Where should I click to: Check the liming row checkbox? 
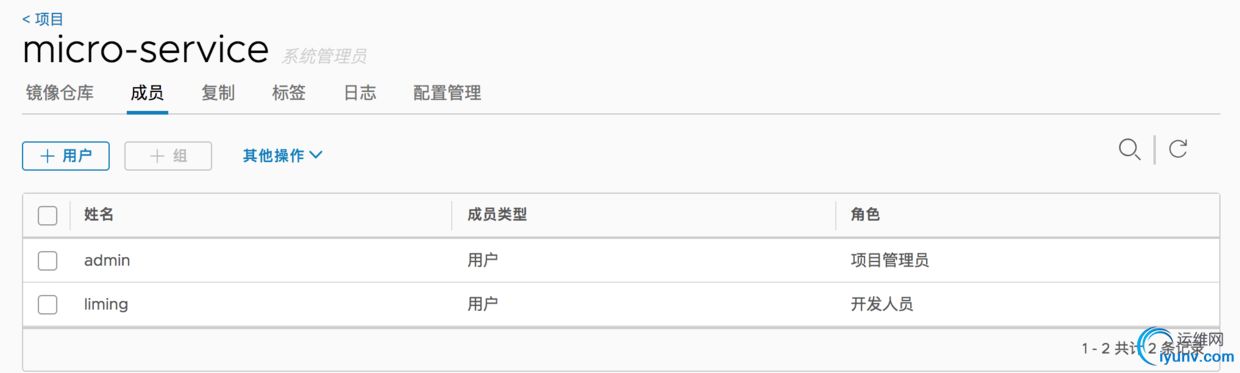47,304
